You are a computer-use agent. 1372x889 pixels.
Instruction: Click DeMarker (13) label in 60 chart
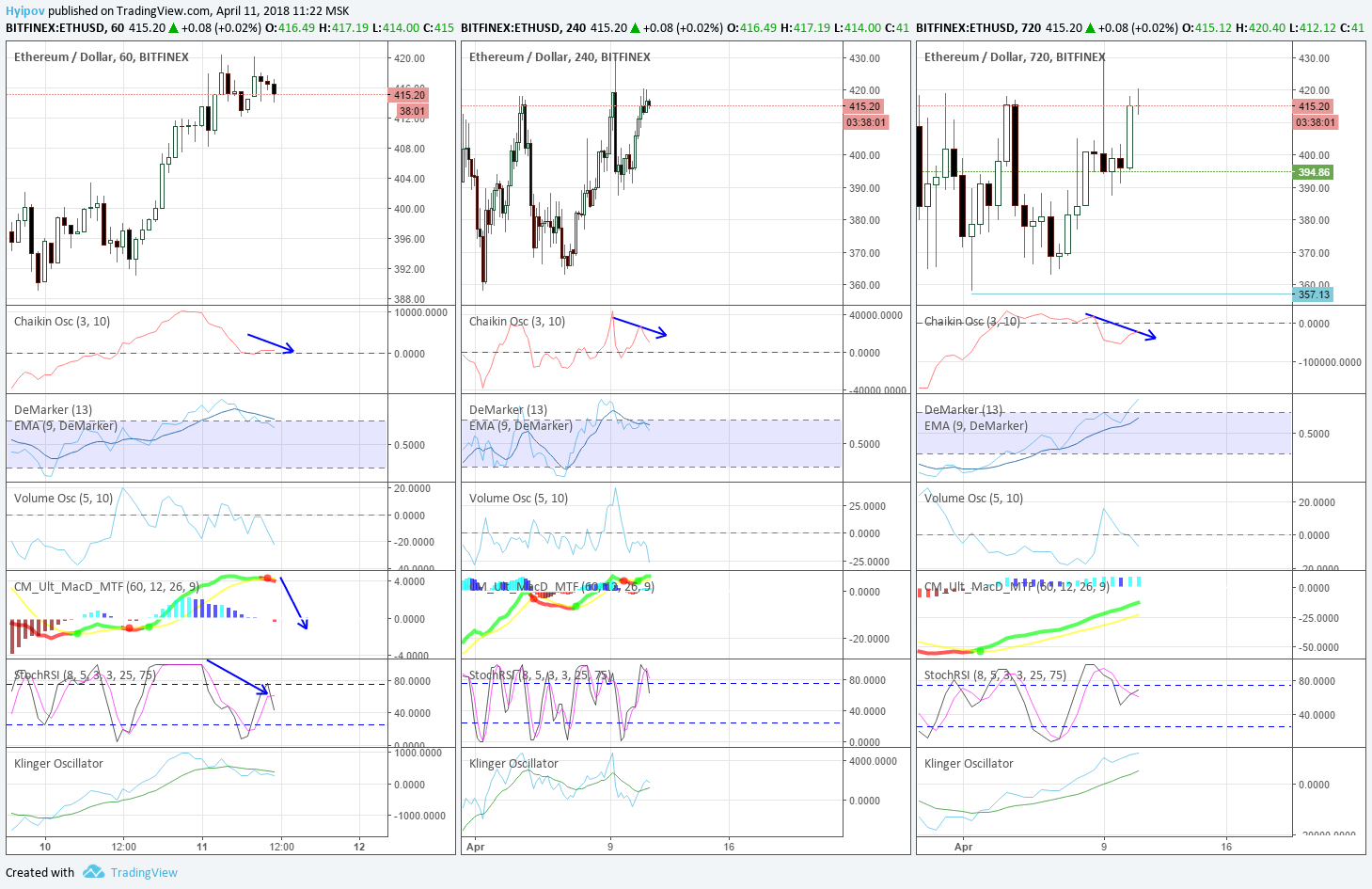coord(53,409)
